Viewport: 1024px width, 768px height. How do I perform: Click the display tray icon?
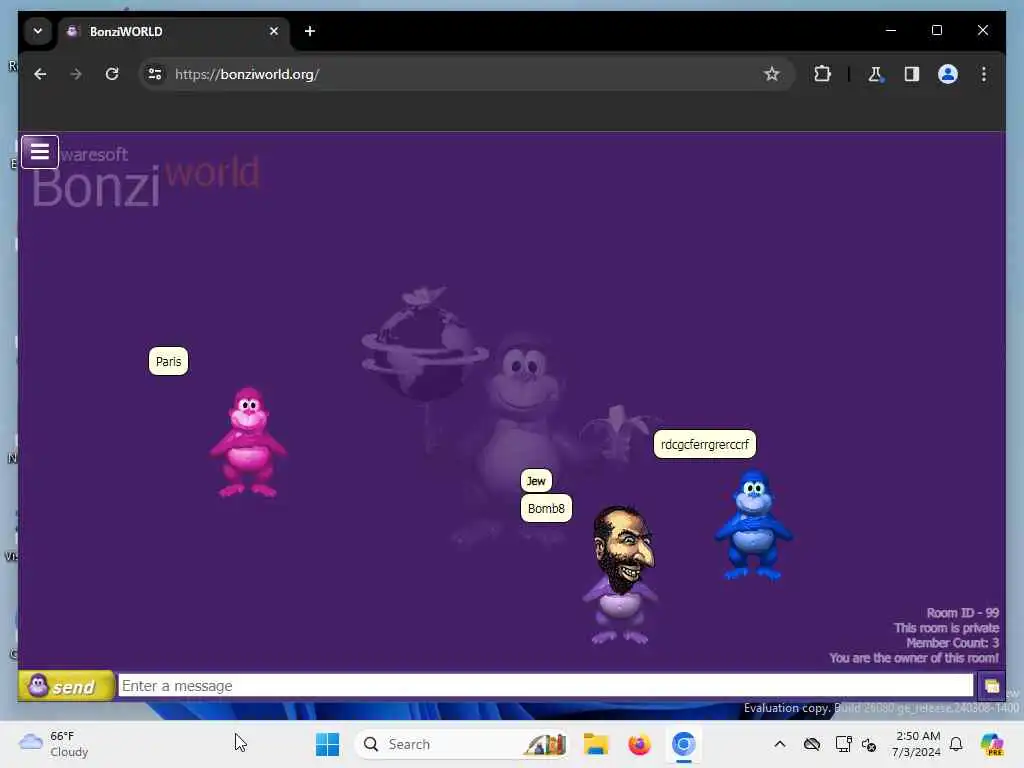coord(843,744)
